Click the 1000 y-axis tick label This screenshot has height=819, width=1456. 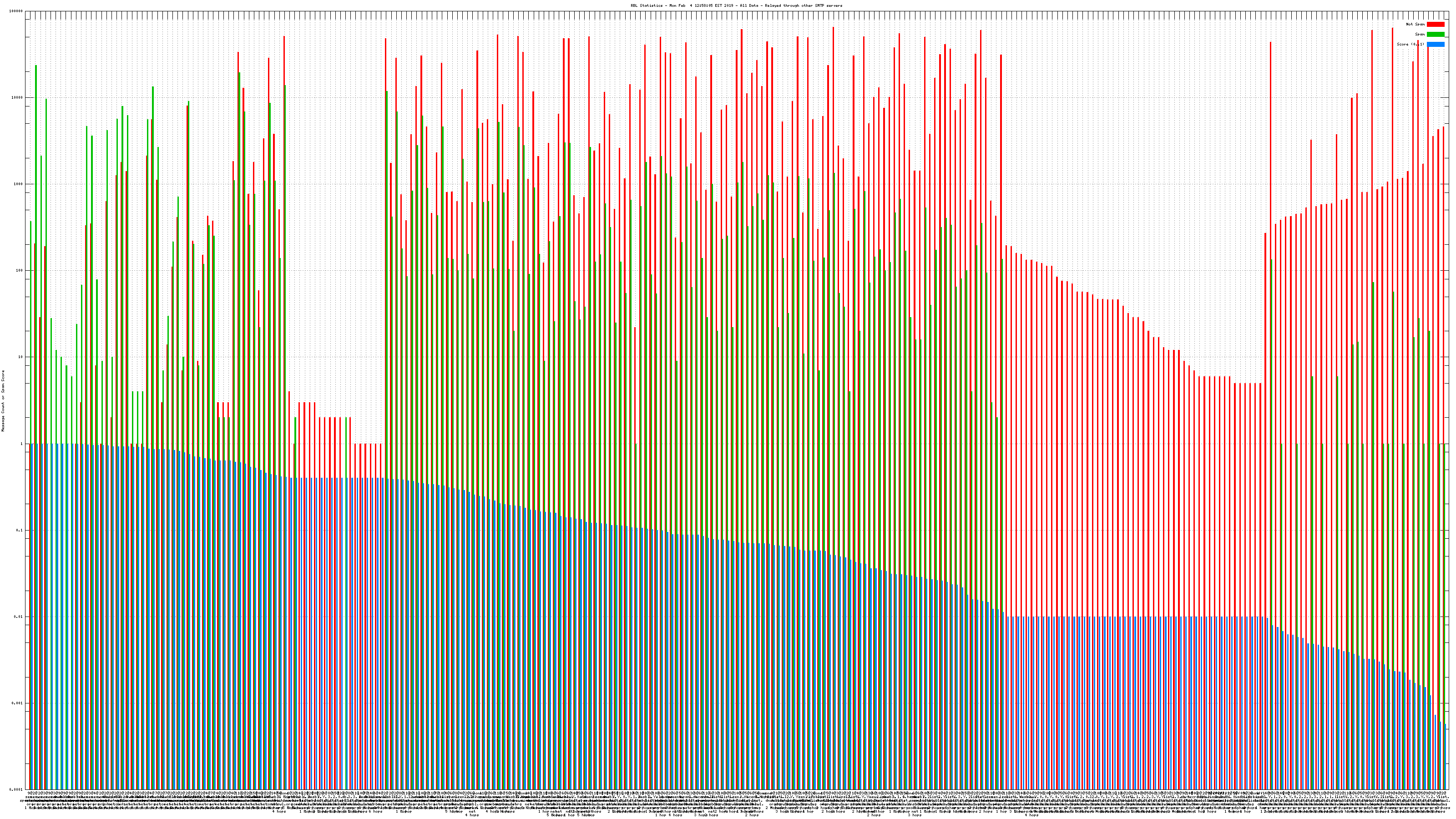(x=19, y=184)
